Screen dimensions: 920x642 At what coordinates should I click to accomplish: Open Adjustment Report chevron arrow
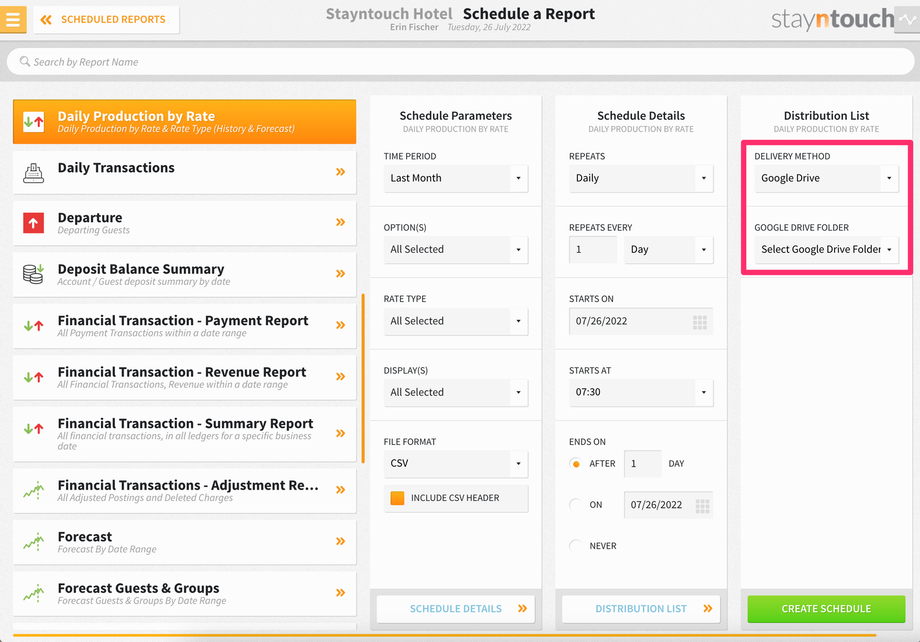[340, 490]
